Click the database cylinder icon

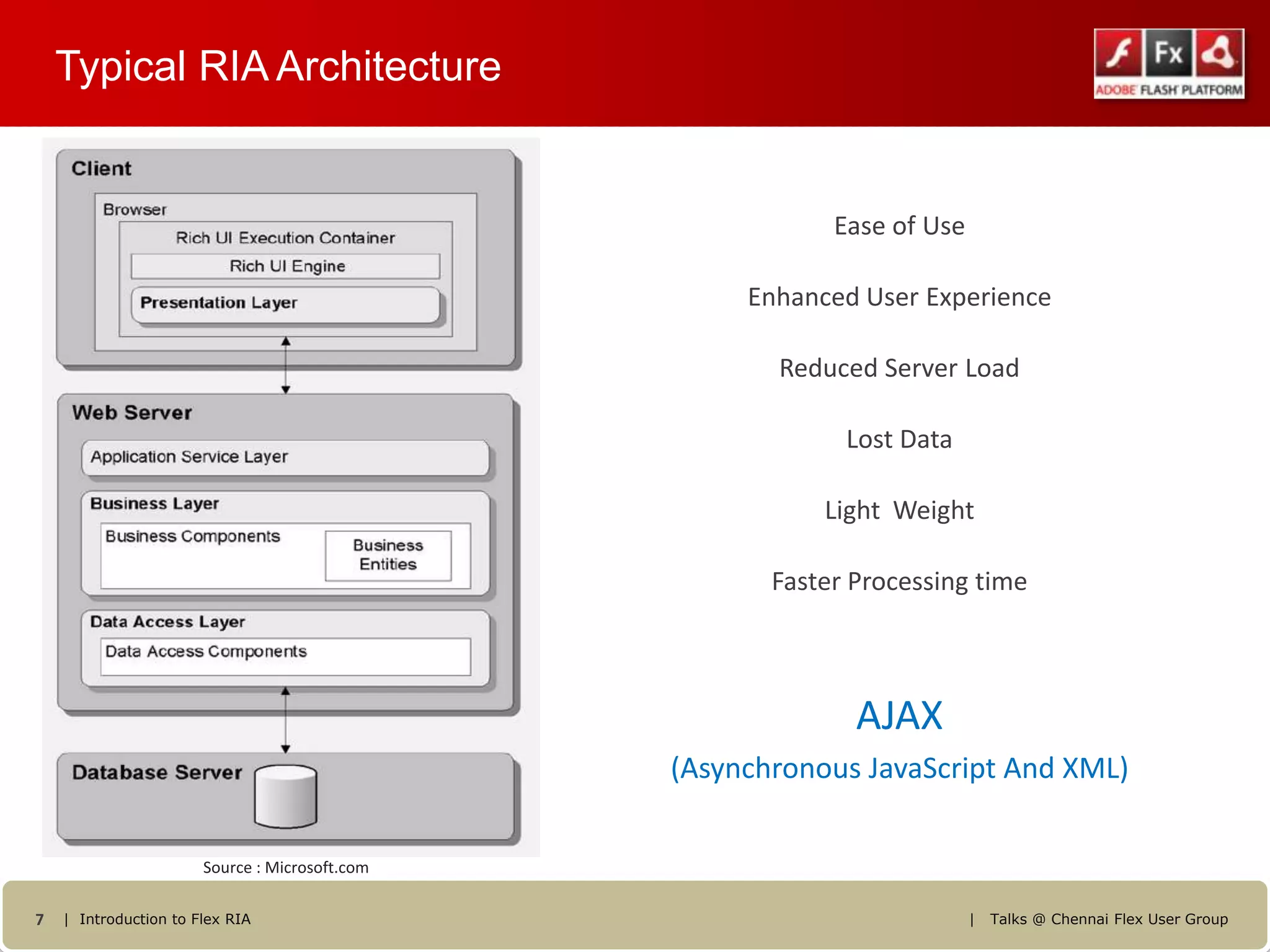pyautogui.click(x=285, y=796)
